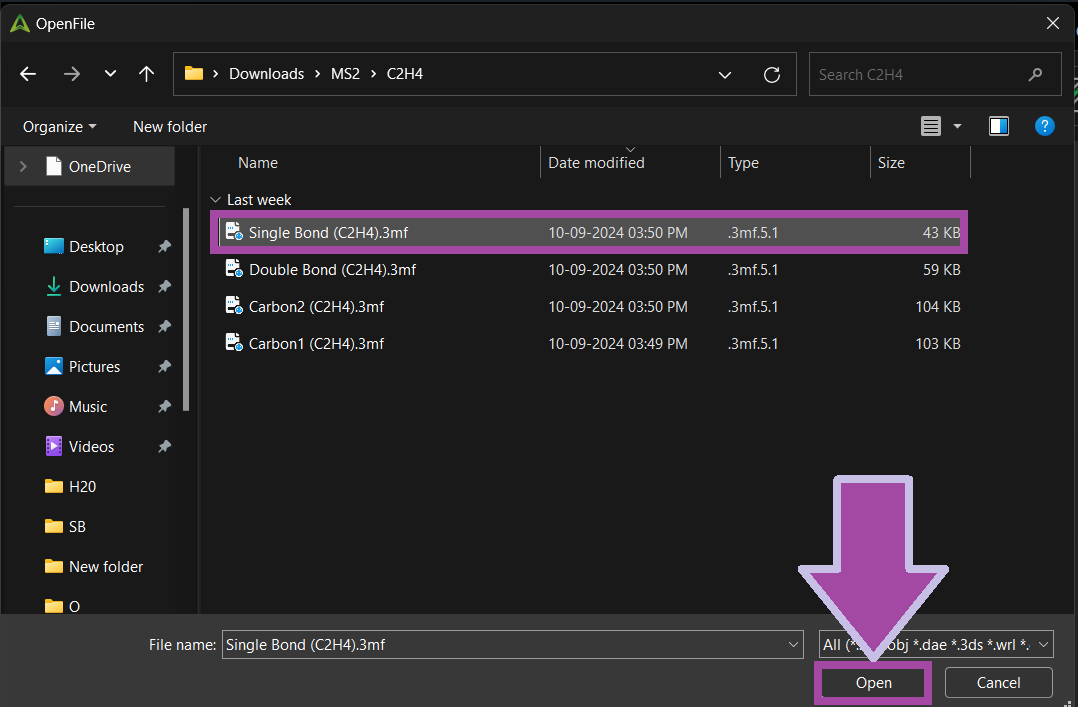Expand the OneDrive tree node
Image resolution: width=1078 pixels, height=707 pixels.
(23, 167)
